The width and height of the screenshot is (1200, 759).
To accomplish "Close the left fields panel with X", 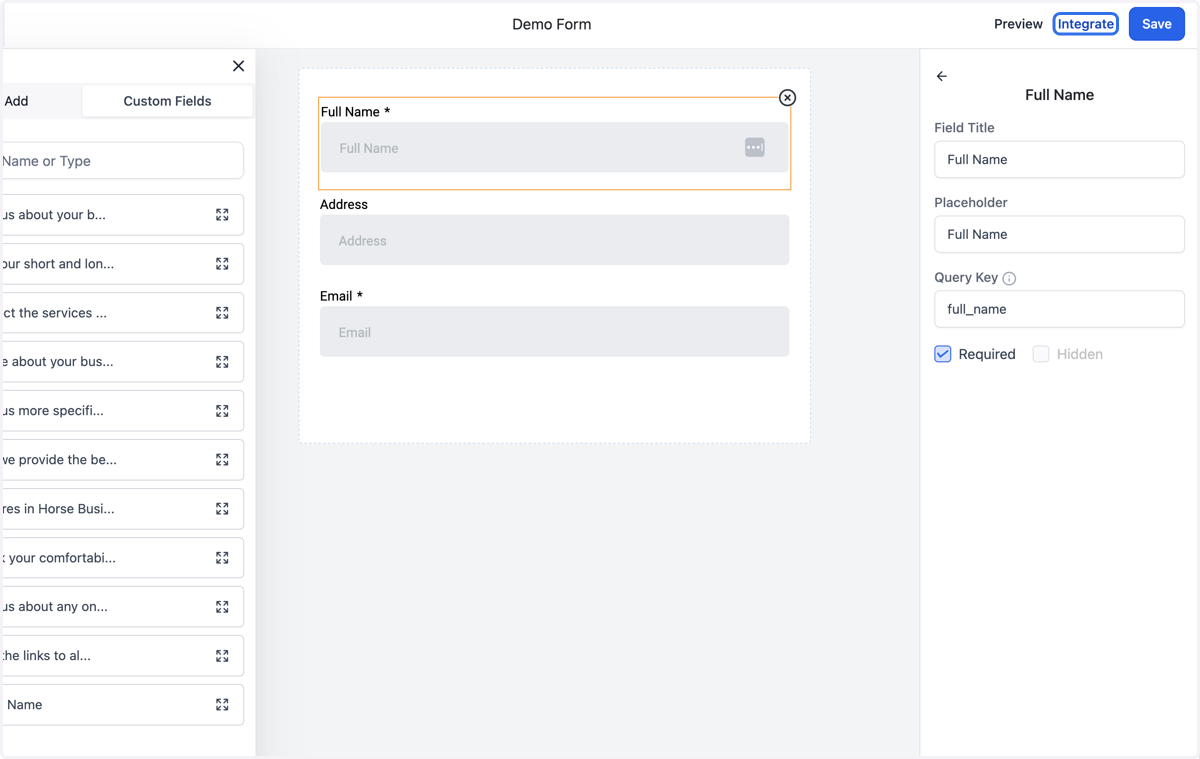I will point(238,66).
